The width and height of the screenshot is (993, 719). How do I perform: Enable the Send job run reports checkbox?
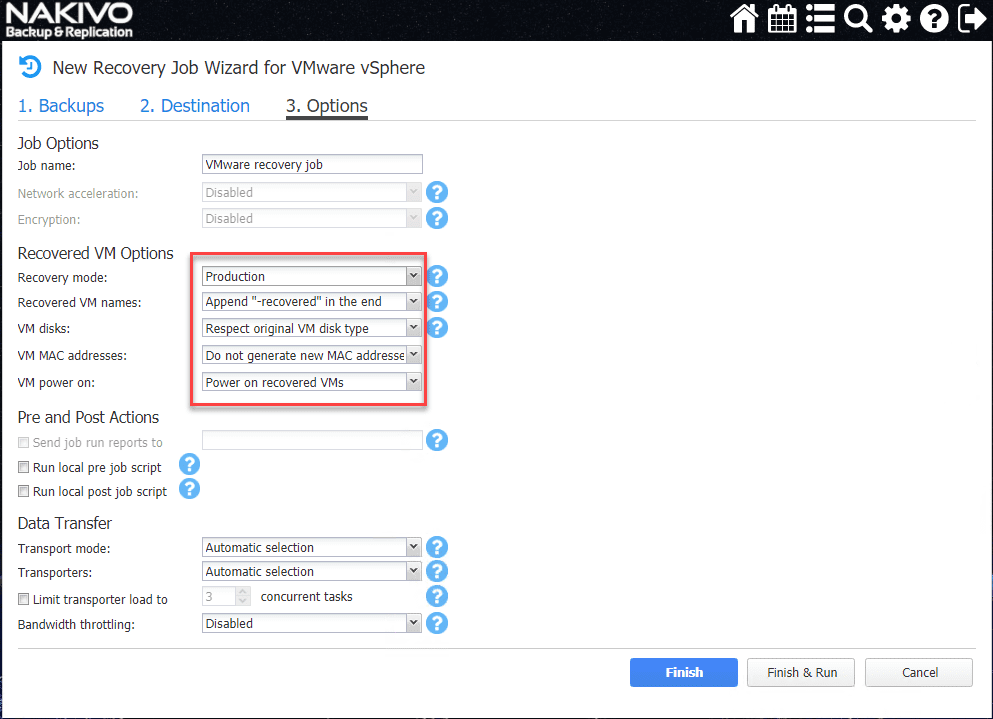point(22,442)
